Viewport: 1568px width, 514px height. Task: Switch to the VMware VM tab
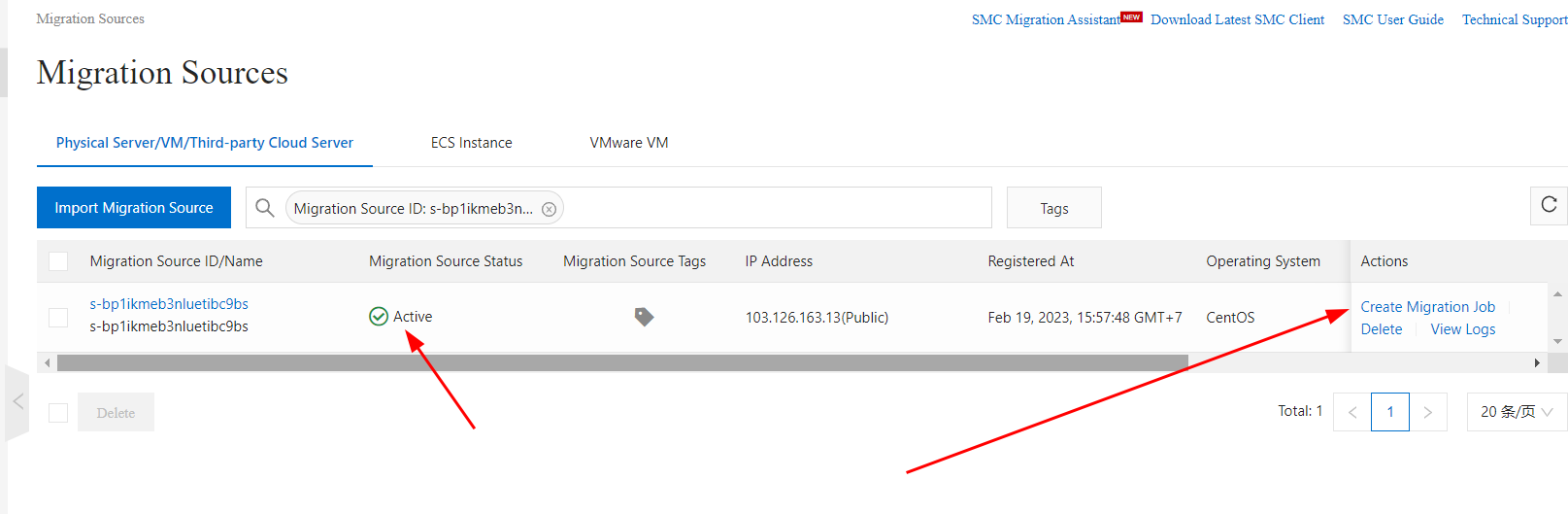tap(628, 143)
